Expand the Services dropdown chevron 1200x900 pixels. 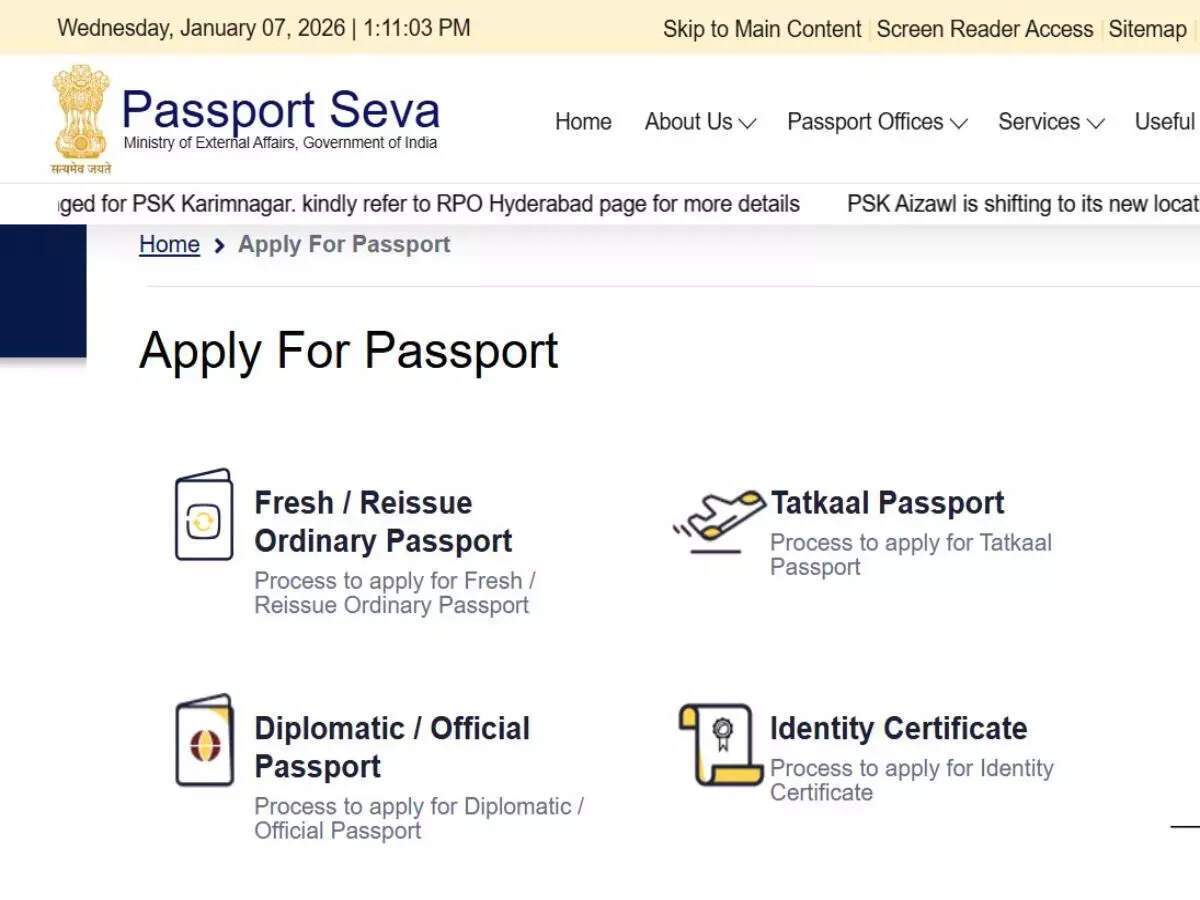(x=1095, y=124)
